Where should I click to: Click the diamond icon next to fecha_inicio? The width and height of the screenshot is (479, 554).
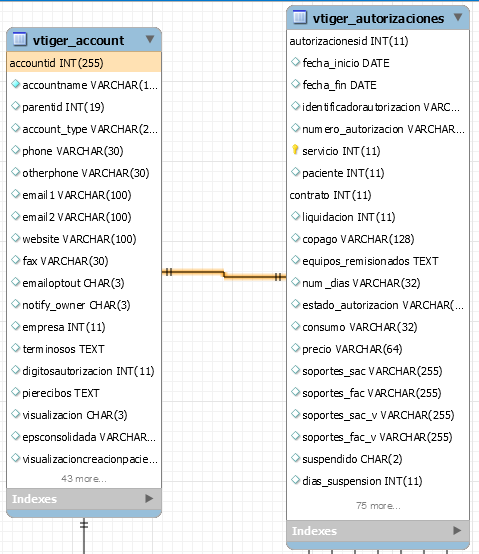coord(295,62)
